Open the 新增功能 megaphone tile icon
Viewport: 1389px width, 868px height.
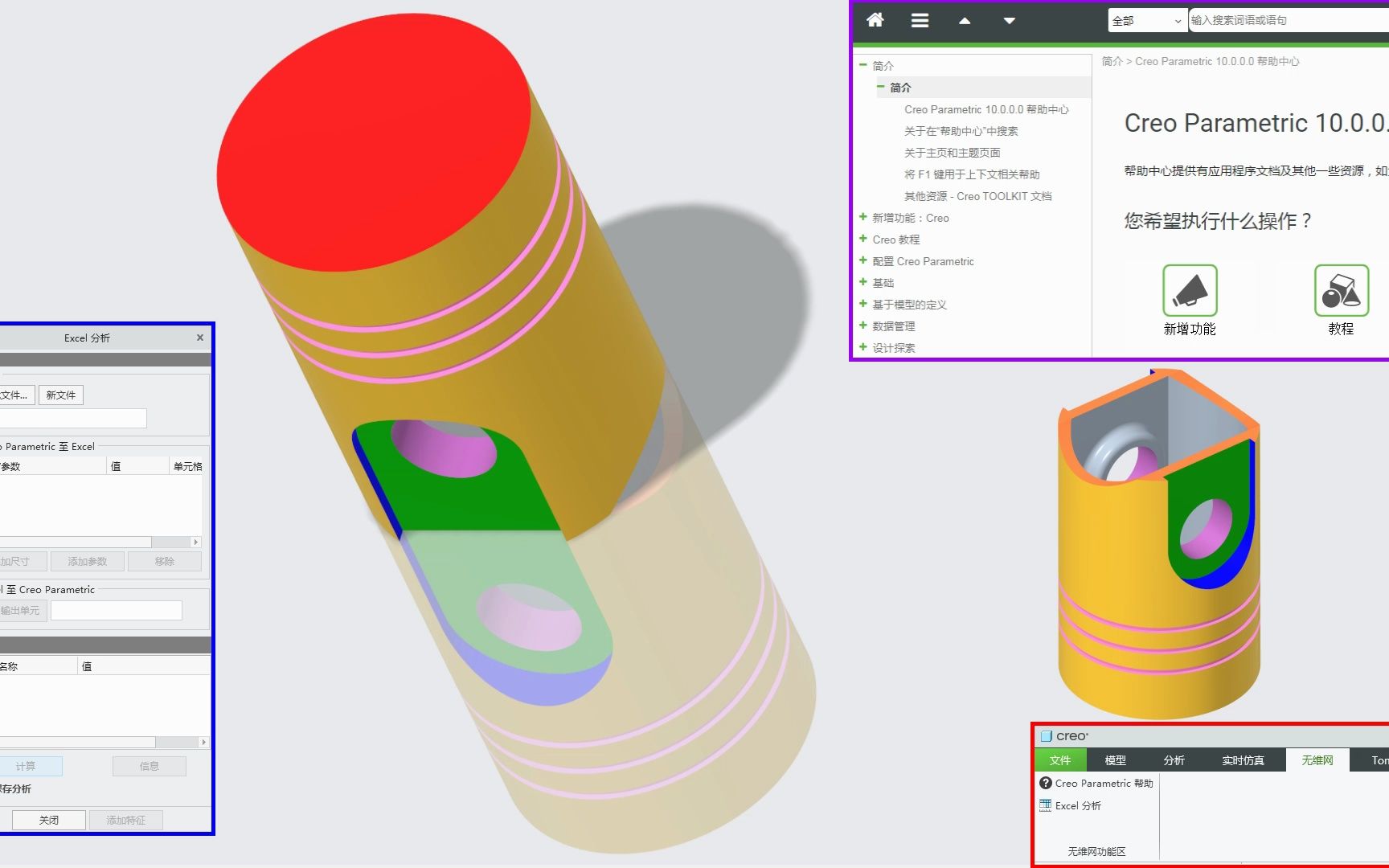(x=1190, y=290)
